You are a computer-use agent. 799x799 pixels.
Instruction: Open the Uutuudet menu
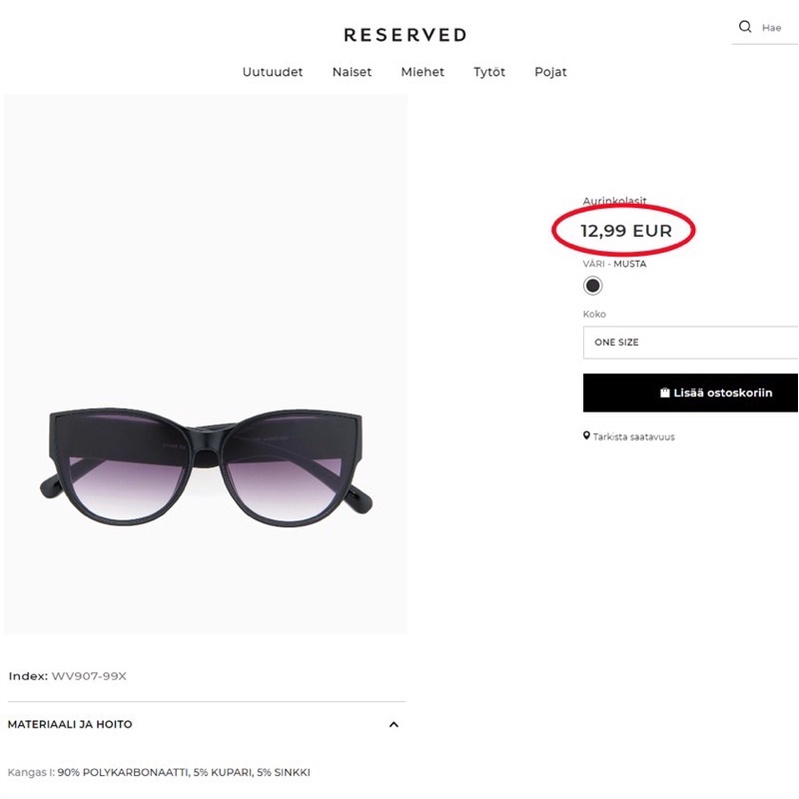pyautogui.click(x=273, y=72)
